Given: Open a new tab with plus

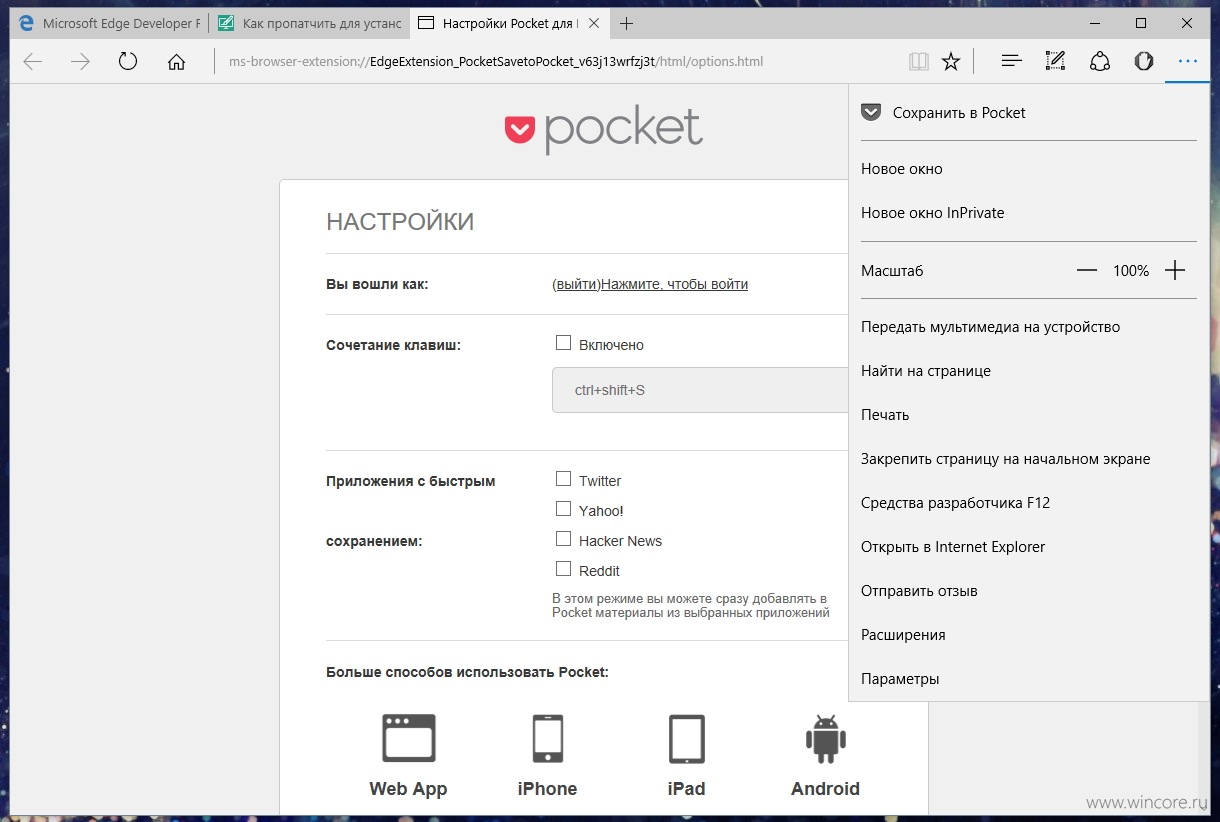Looking at the screenshot, I should pos(626,23).
